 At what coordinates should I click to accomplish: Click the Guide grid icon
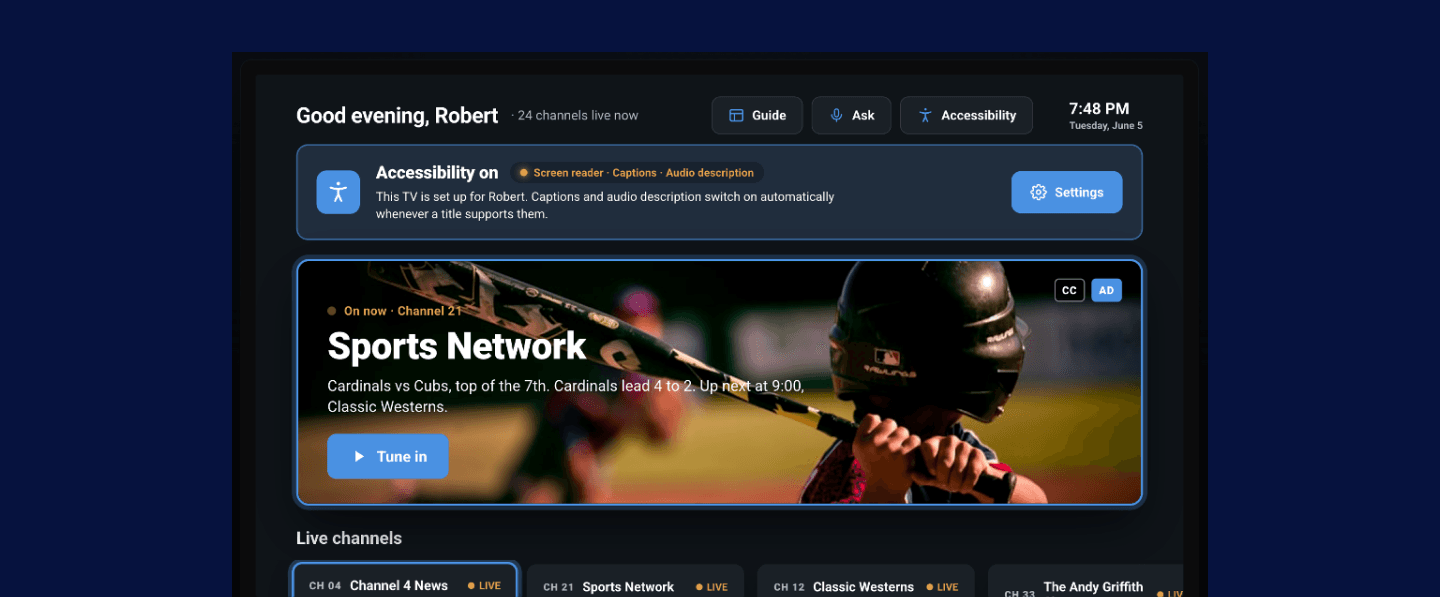coord(736,115)
